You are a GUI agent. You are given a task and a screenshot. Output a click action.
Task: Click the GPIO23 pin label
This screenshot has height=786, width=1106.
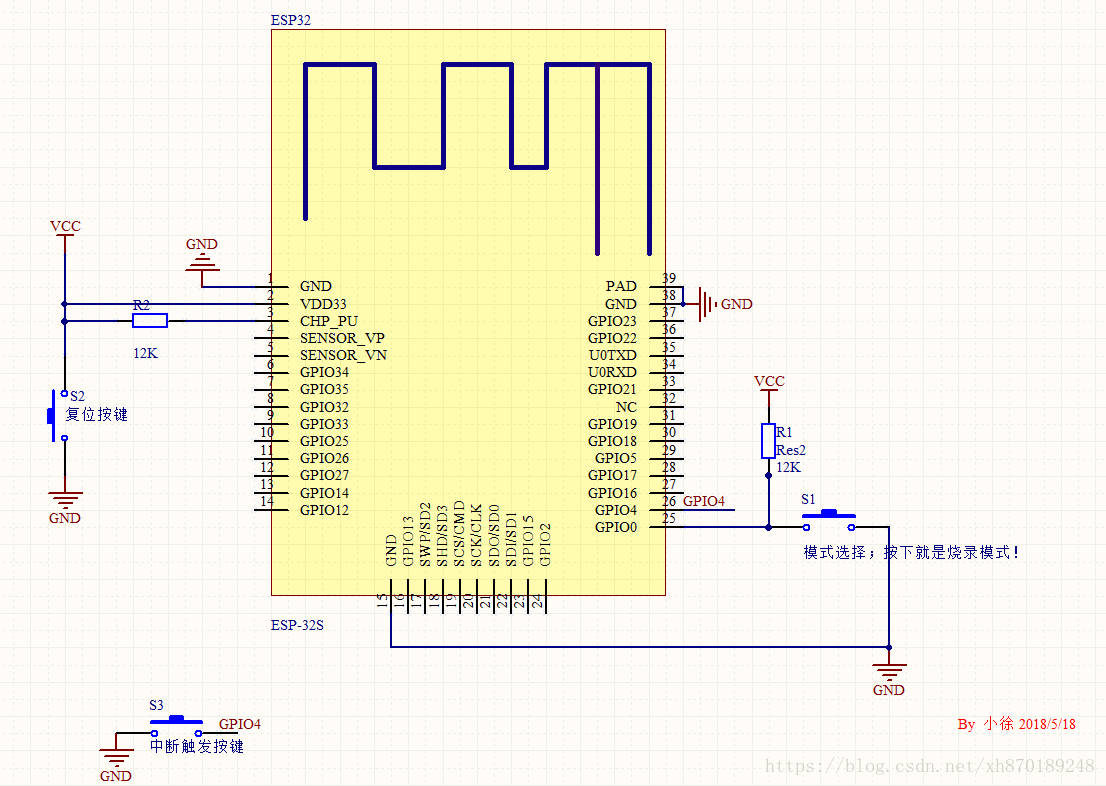click(612, 321)
